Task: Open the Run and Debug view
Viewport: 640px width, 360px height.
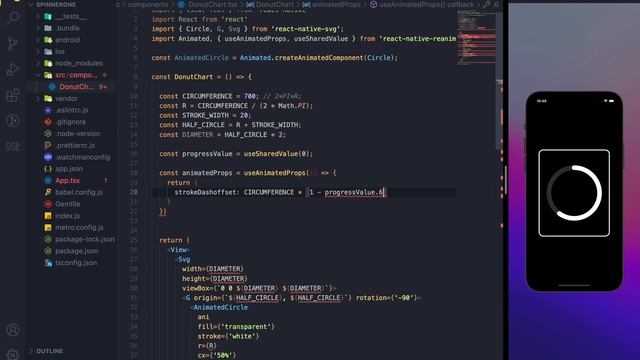Action: [13, 69]
